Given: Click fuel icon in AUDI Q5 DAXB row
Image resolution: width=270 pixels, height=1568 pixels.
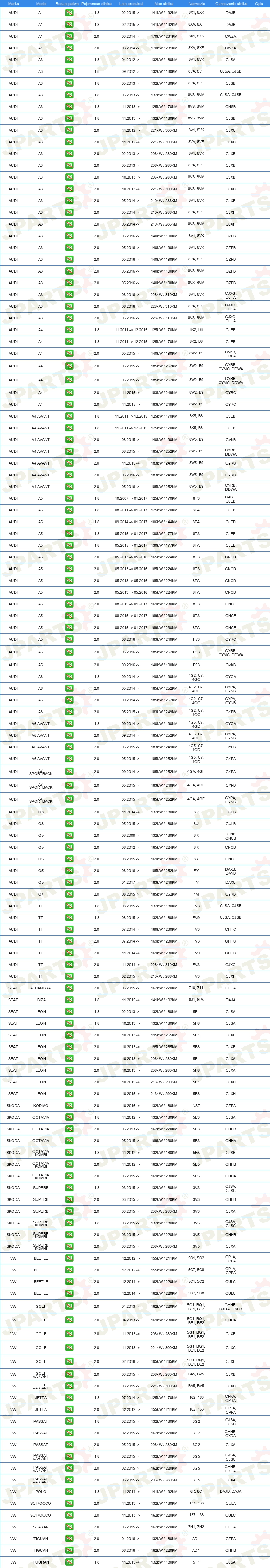Looking at the screenshot, I should pyautogui.click(x=69, y=870).
